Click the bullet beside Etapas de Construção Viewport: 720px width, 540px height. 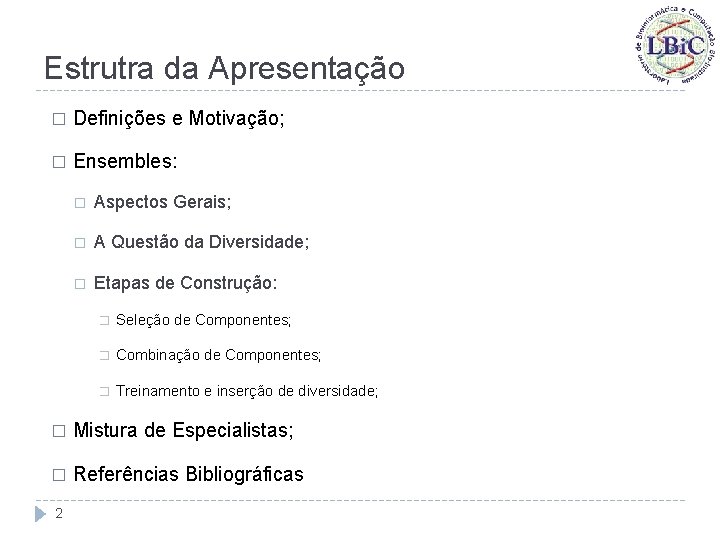[80, 284]
